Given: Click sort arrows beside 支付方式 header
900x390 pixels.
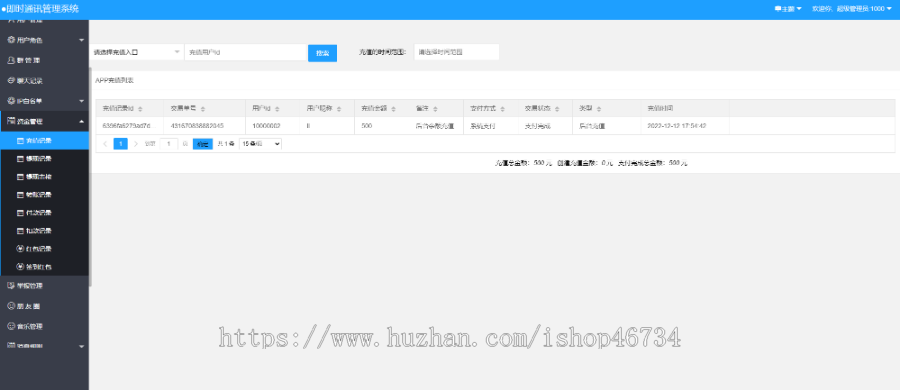Looking at the screenshot, I should pos(502,109).
